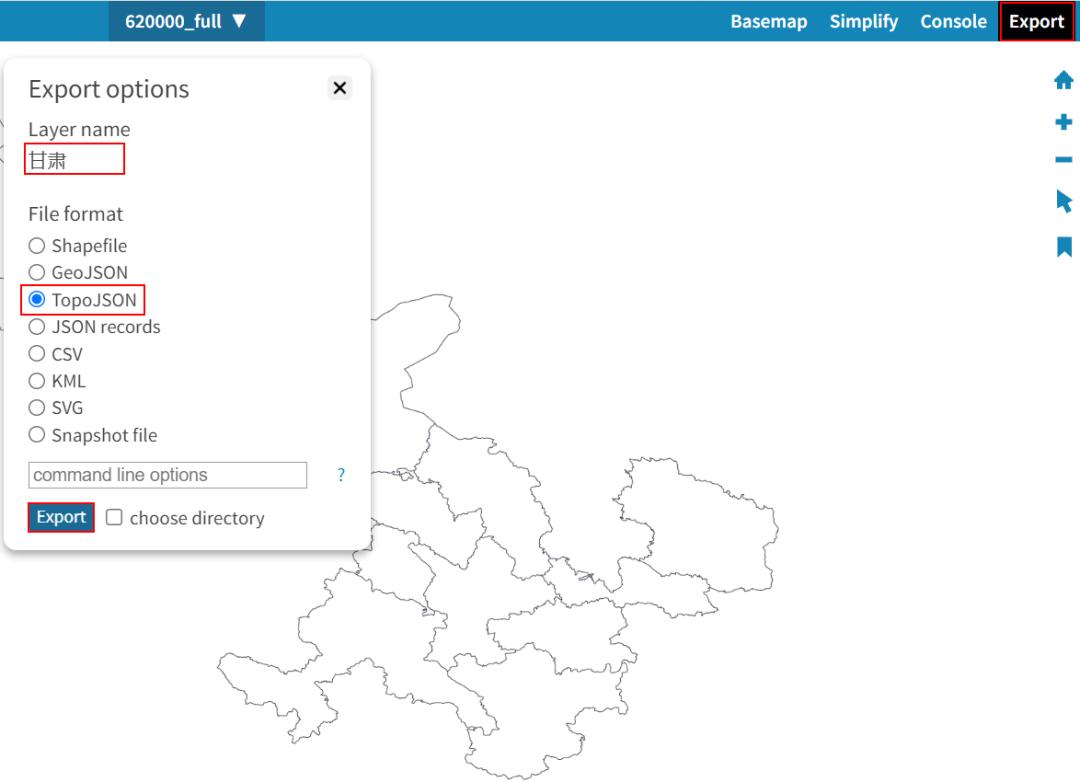Enable the choose directory checkbox

click(x=115, y=518)
